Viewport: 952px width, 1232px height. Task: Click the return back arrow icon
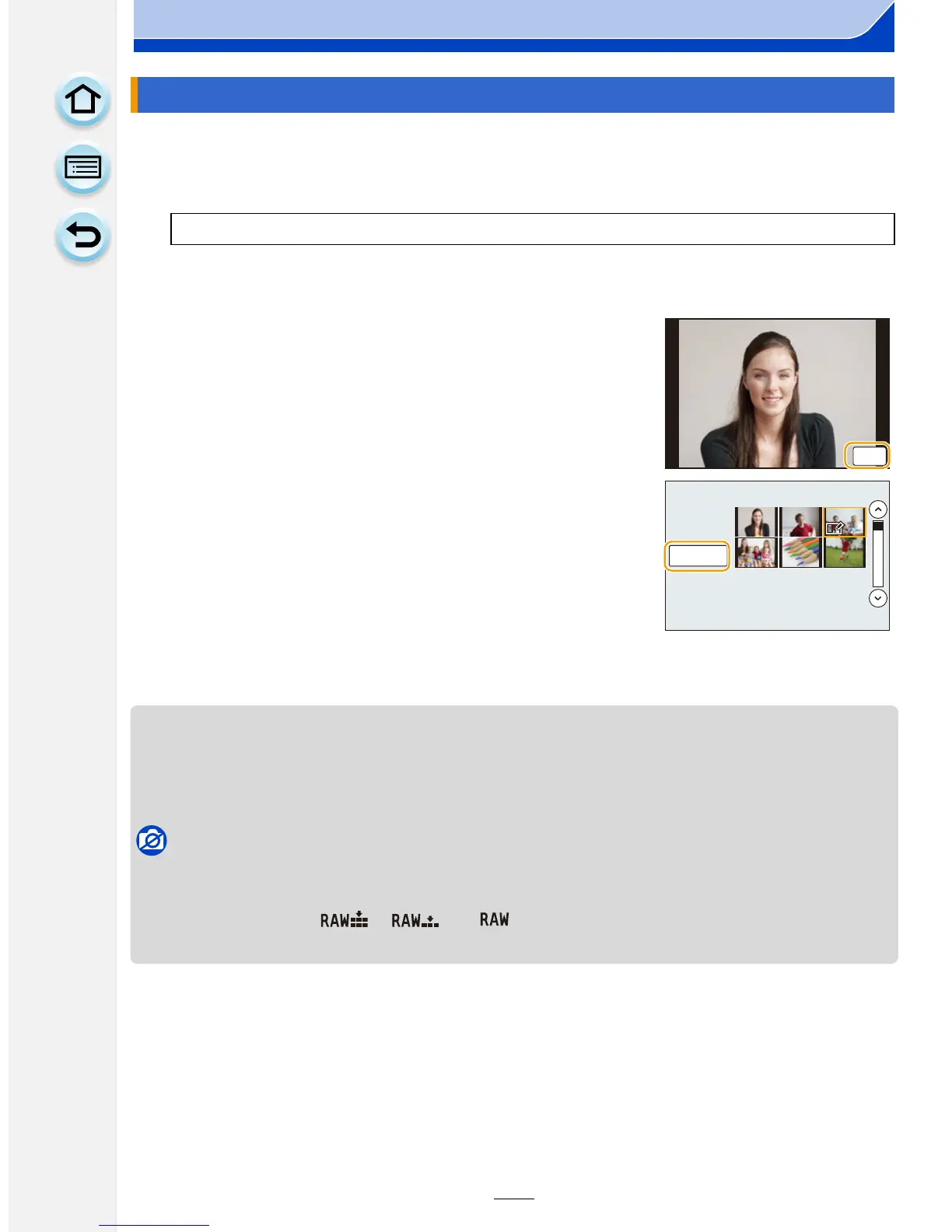[82, 236]
